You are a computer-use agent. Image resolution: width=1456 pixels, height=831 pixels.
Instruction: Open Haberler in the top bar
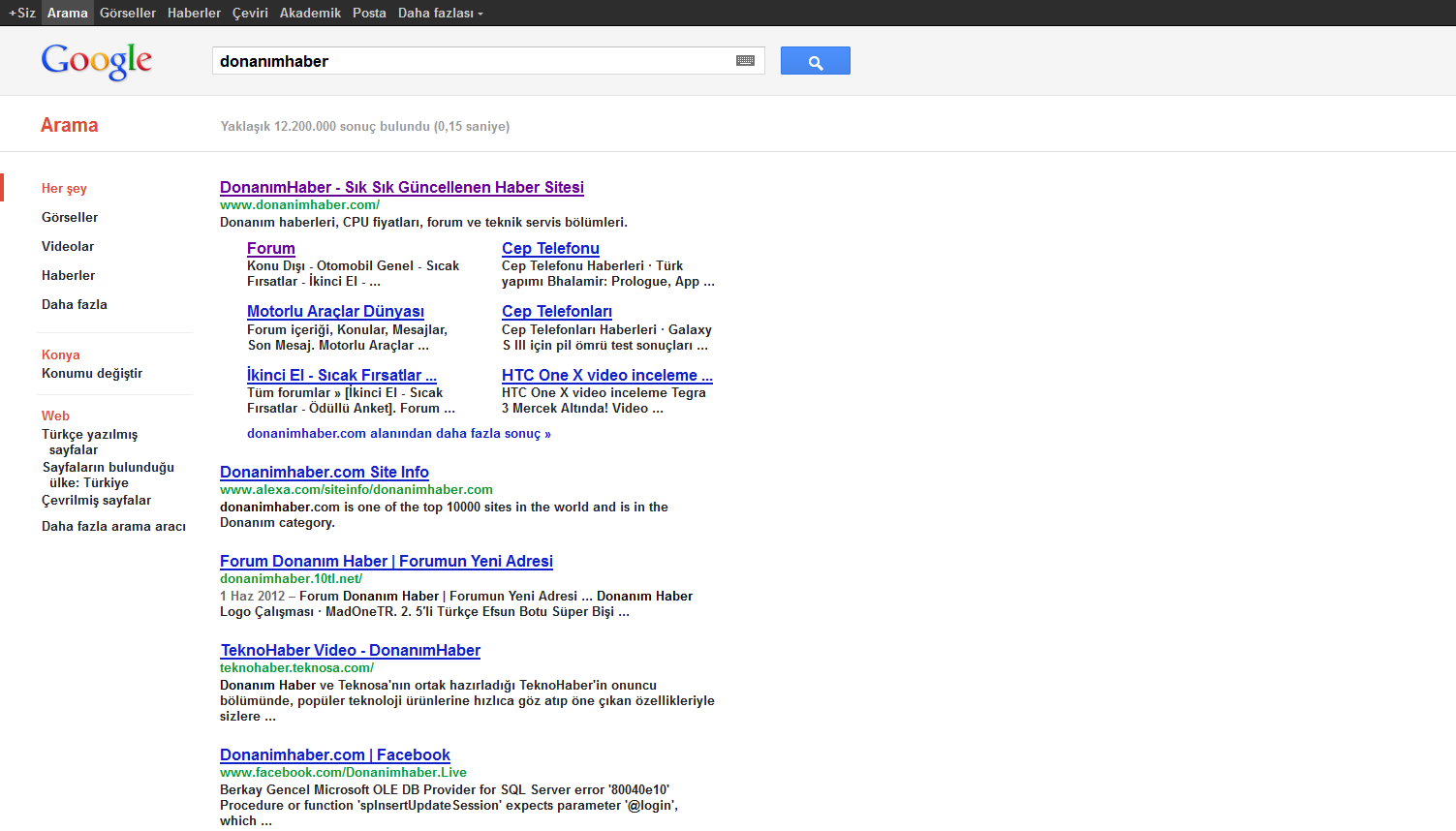(x=194, y=13)
